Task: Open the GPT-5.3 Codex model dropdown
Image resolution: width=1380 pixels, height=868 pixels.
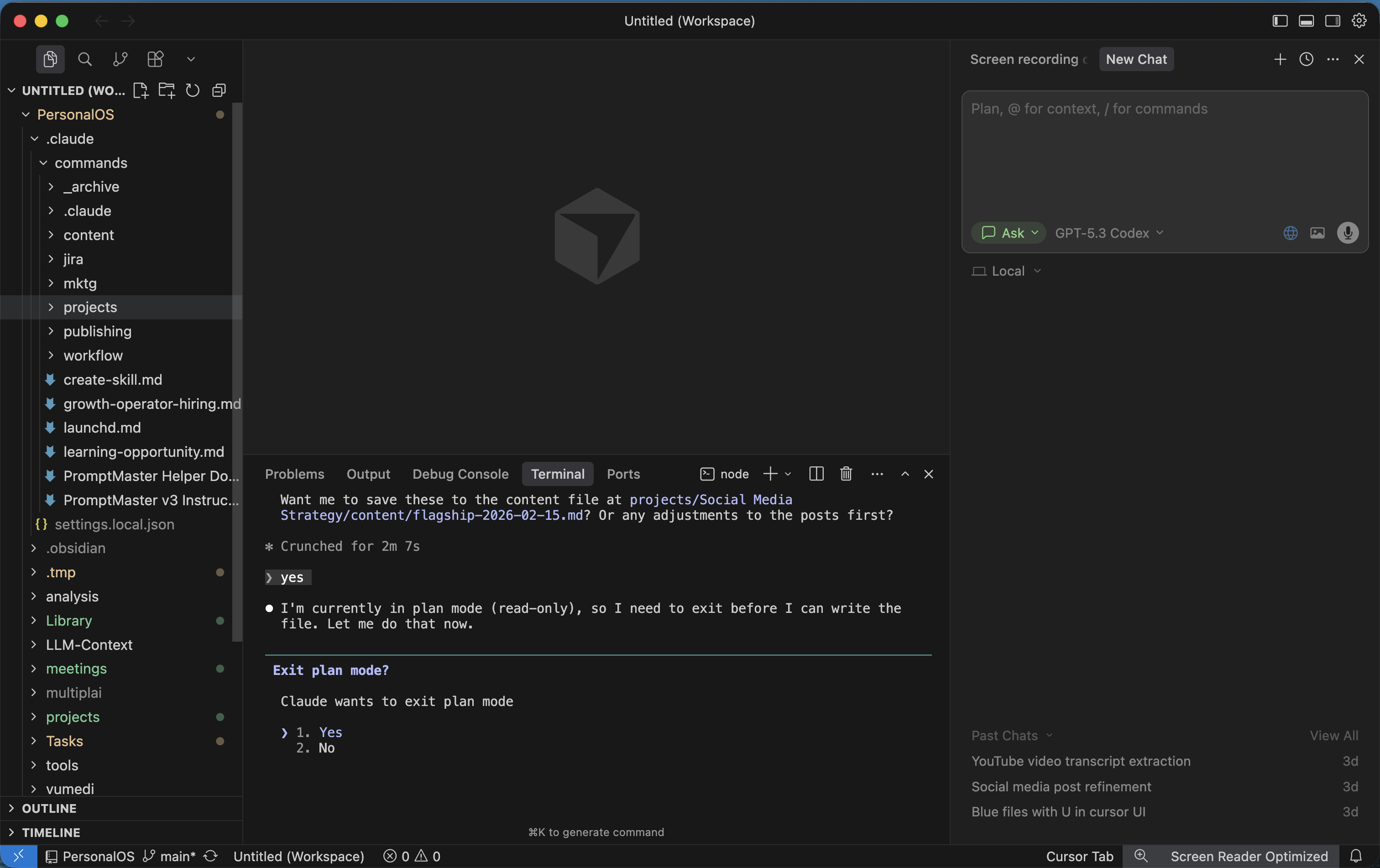Action: click(1108, 233)
